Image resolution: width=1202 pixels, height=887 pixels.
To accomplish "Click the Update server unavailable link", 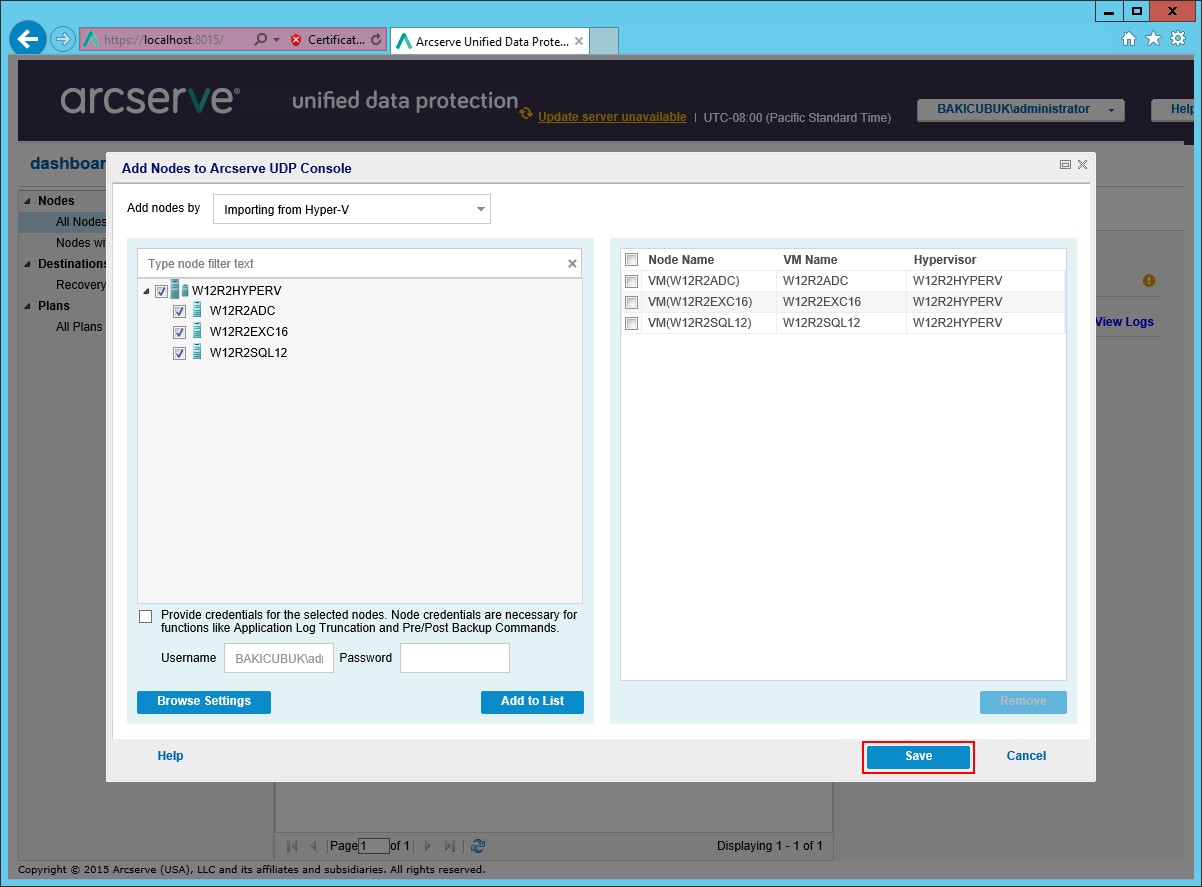I will click(612, 117).
